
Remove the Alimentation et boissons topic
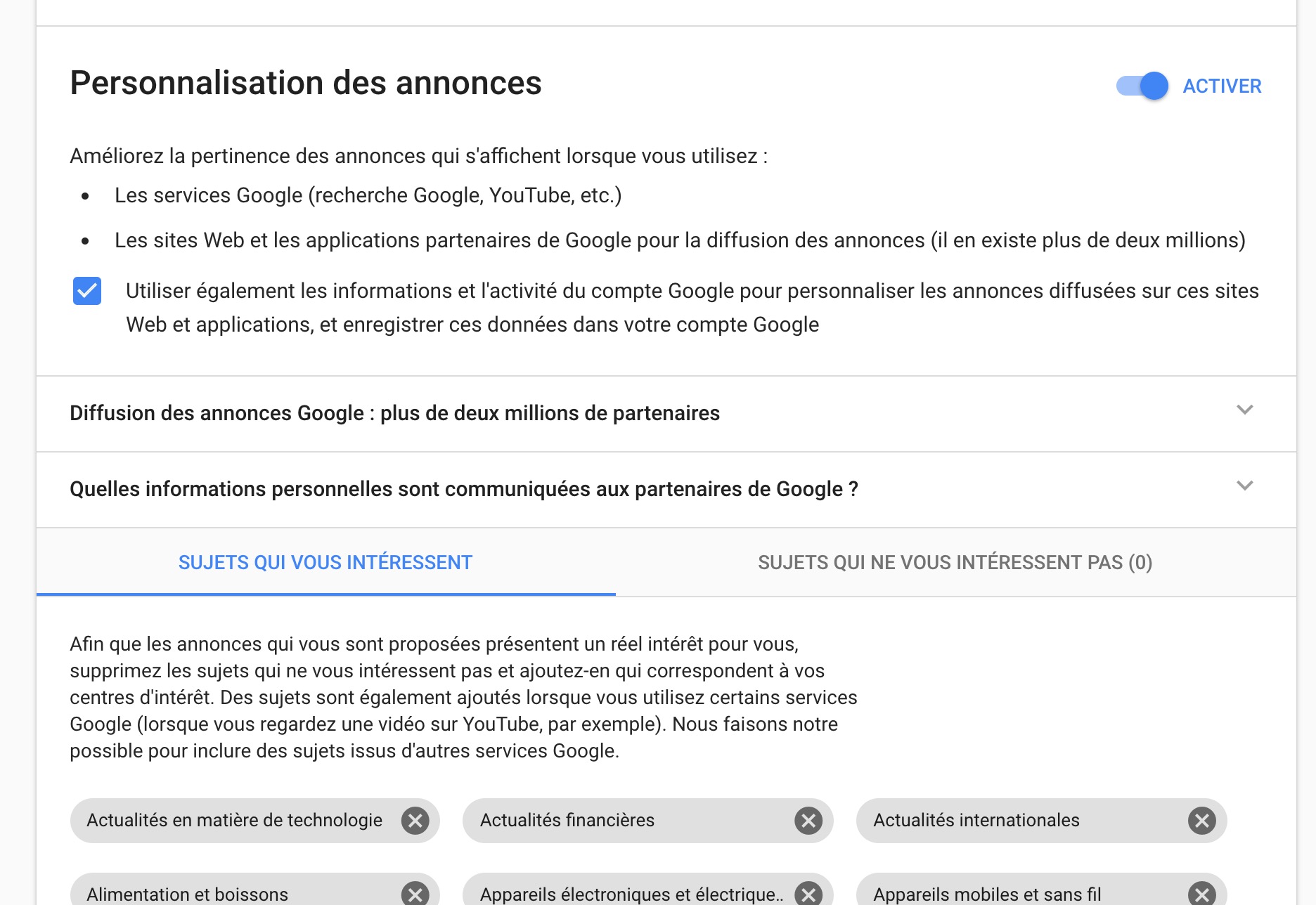(x=415, y=894)
